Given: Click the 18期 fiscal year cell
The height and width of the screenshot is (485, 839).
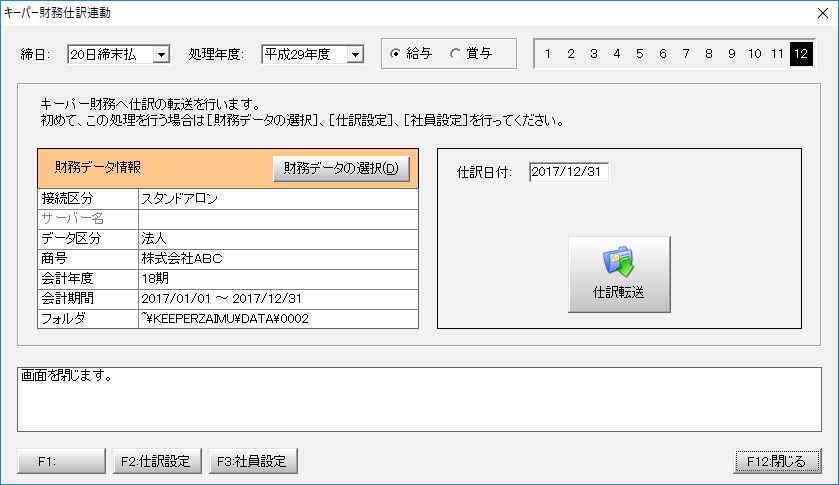Looking at the screenshot, I should [278, 278].
